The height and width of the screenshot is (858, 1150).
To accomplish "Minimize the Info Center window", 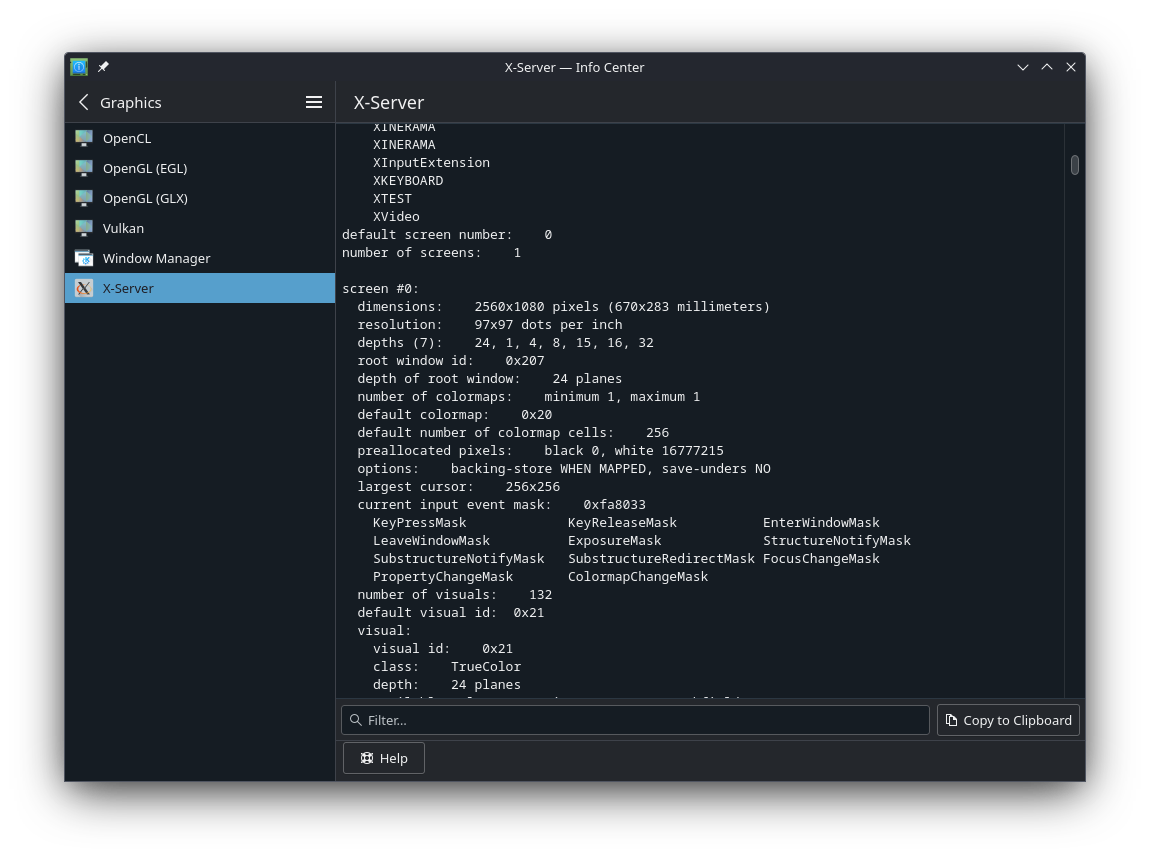I will pyautogui.click(x=1022, y=67).
